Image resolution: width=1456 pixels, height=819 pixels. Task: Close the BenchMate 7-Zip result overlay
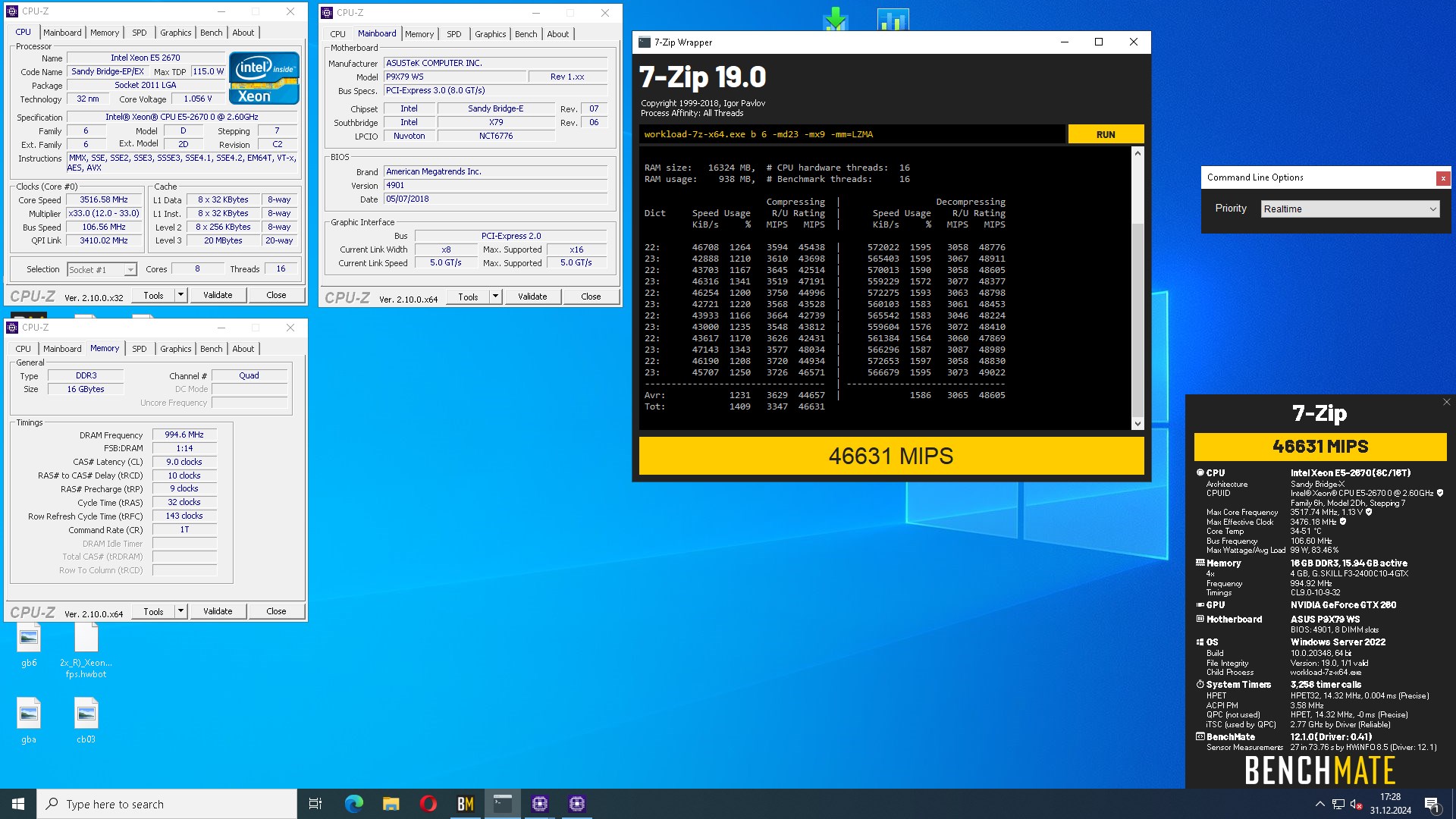pyautogui.click(x=1446, y=402)
